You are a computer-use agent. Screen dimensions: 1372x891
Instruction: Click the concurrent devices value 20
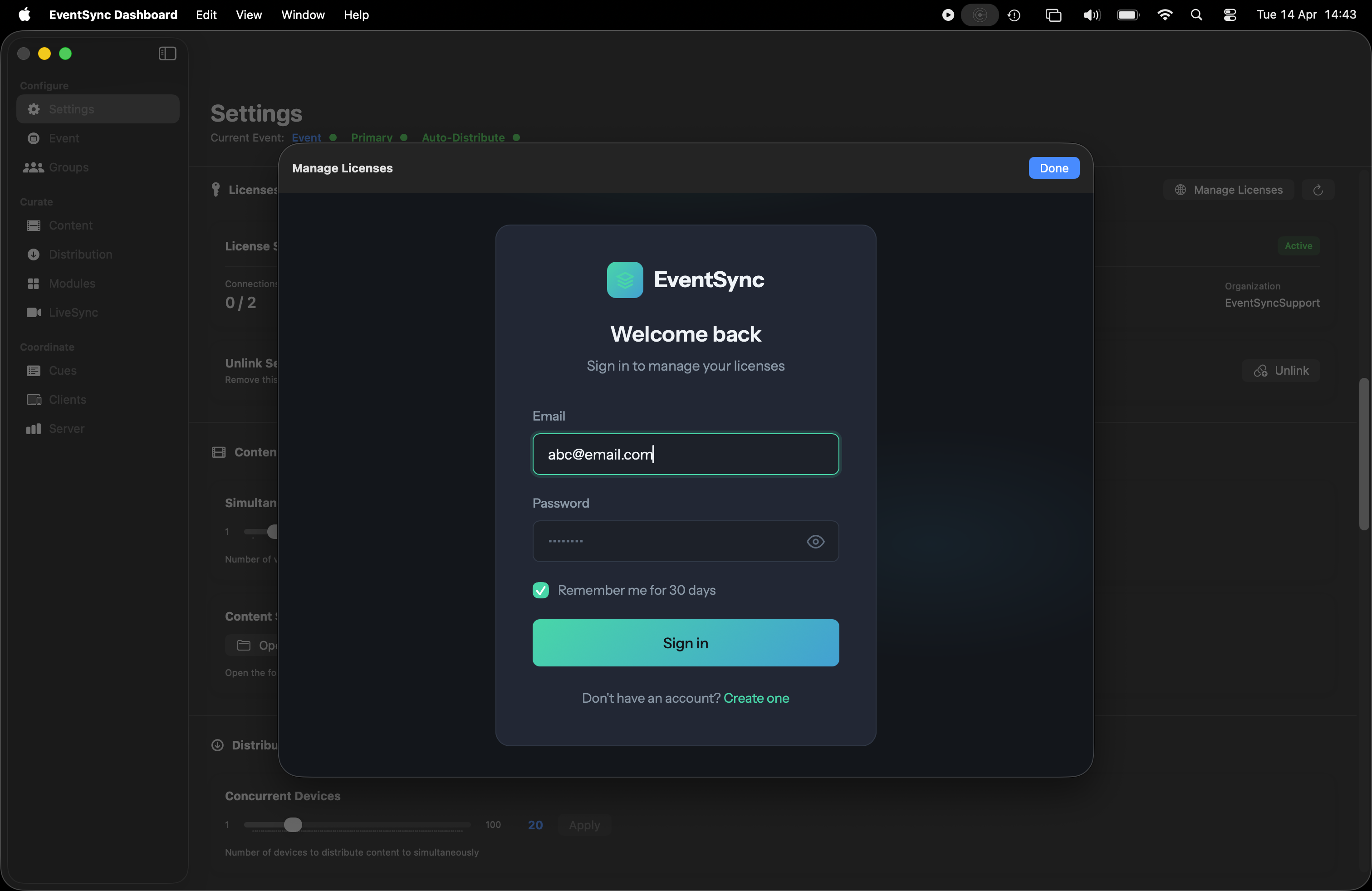[535, 825]
